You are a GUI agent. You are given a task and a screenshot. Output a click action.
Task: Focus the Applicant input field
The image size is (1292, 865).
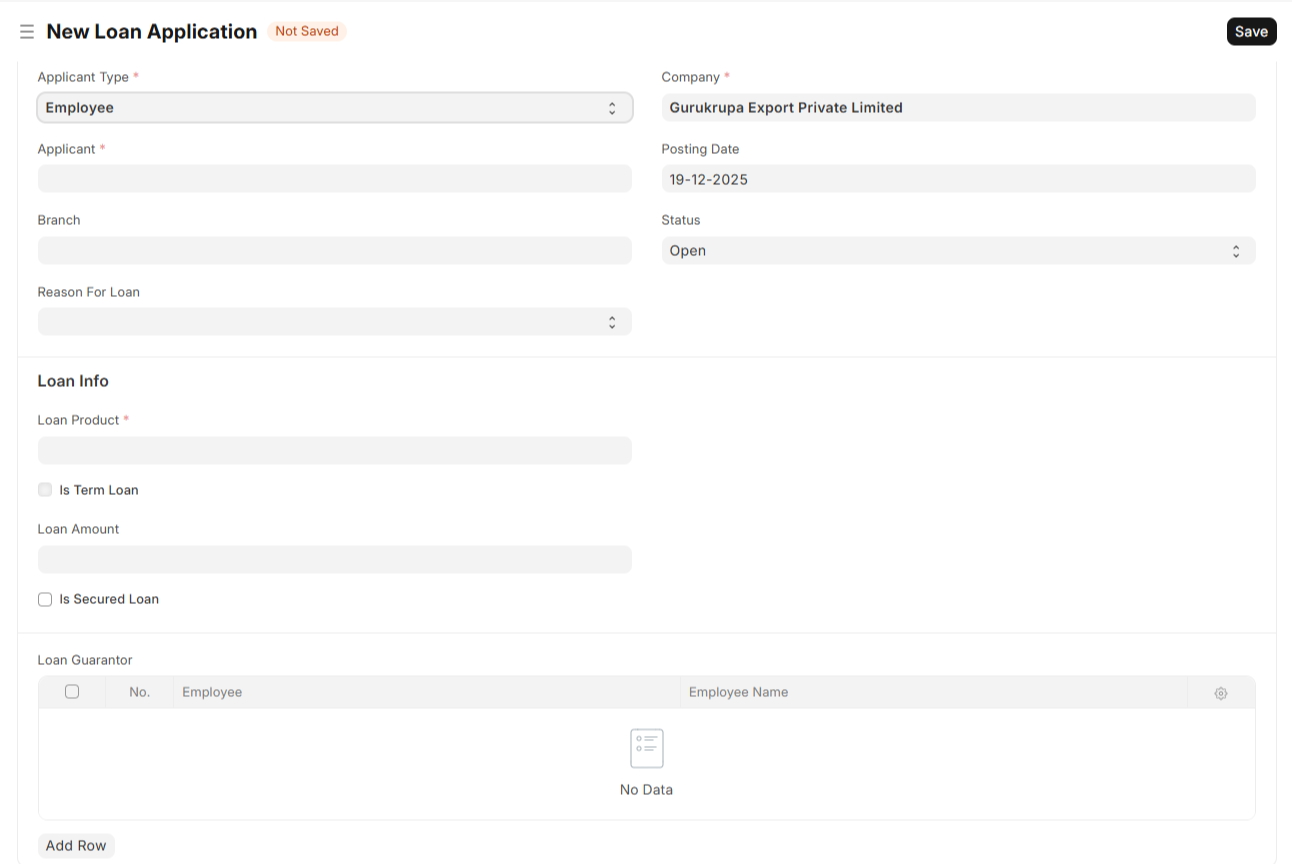tap(335, 179)
